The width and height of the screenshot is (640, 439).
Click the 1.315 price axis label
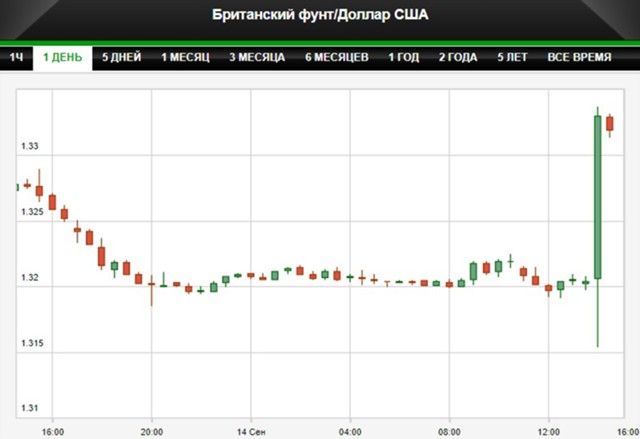click(32, 343)
